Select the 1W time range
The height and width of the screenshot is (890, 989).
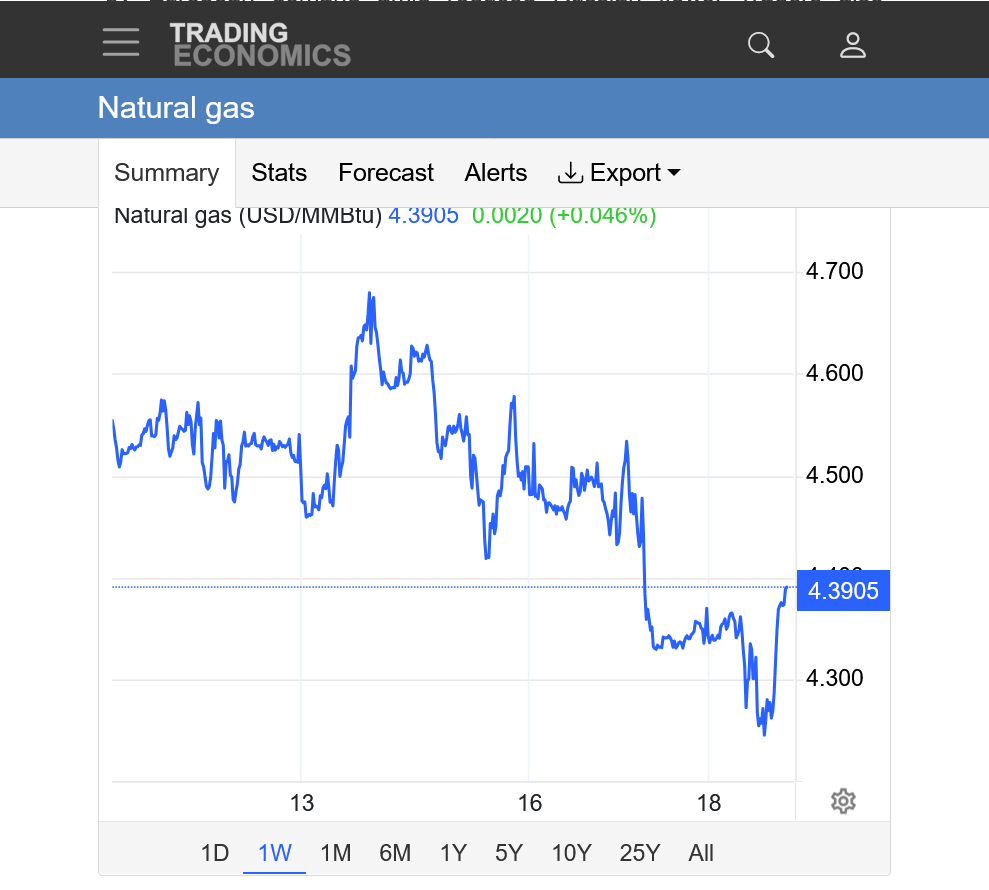click(275, 853)
